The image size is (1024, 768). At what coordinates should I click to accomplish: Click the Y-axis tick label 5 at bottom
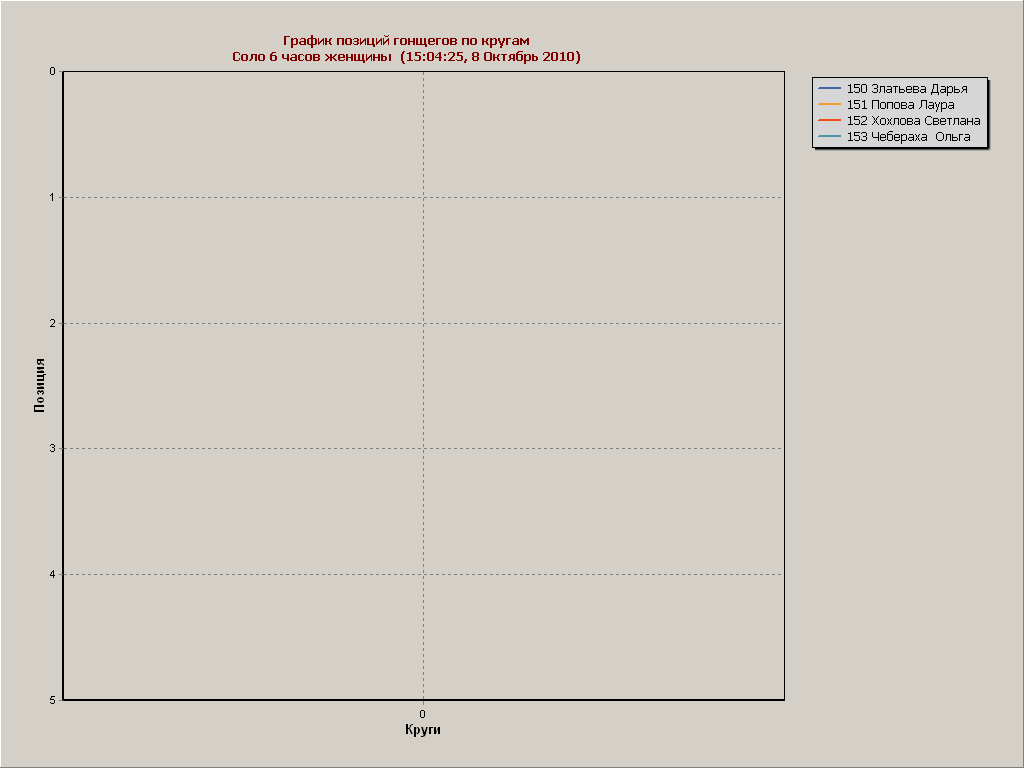pos(52,700)
